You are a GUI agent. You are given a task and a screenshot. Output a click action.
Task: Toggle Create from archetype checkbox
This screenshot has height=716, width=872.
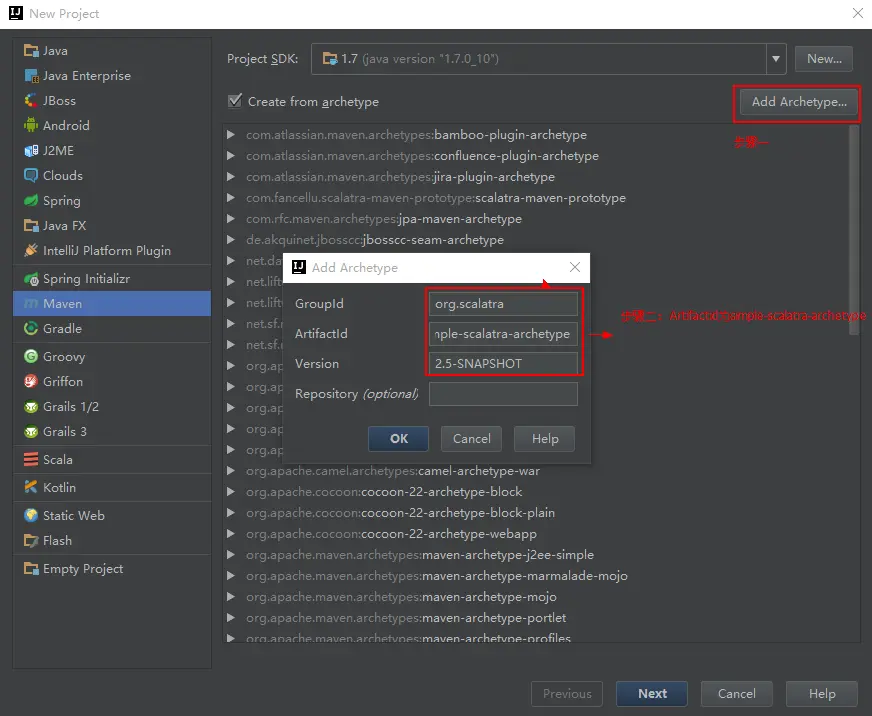(x=235, y=101)
